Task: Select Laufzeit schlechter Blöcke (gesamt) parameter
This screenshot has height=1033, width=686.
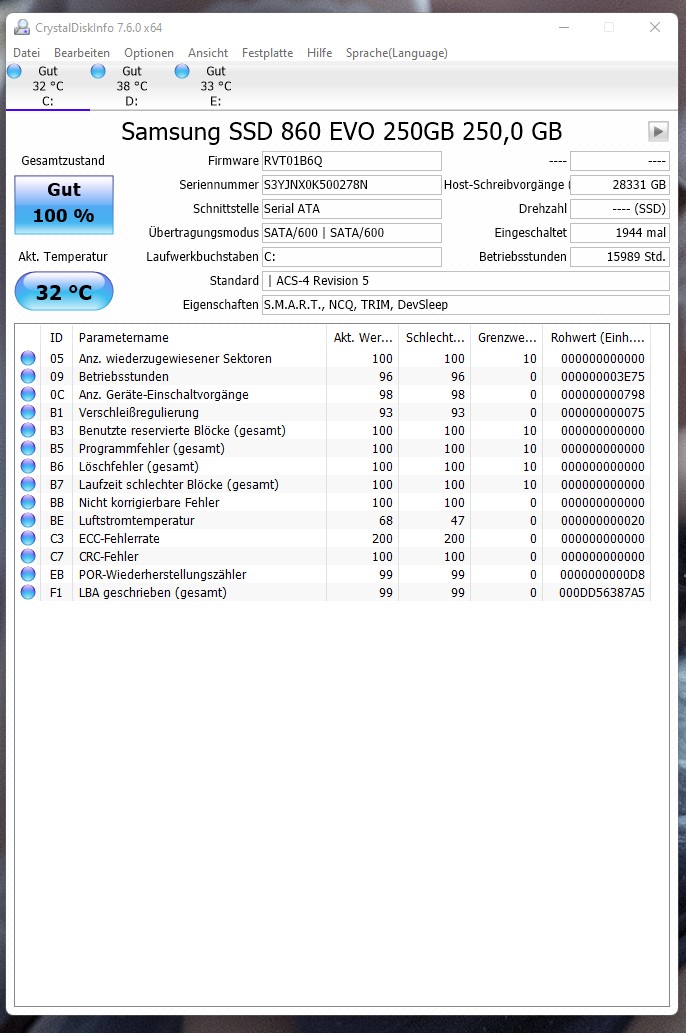Action: (179, 484)
